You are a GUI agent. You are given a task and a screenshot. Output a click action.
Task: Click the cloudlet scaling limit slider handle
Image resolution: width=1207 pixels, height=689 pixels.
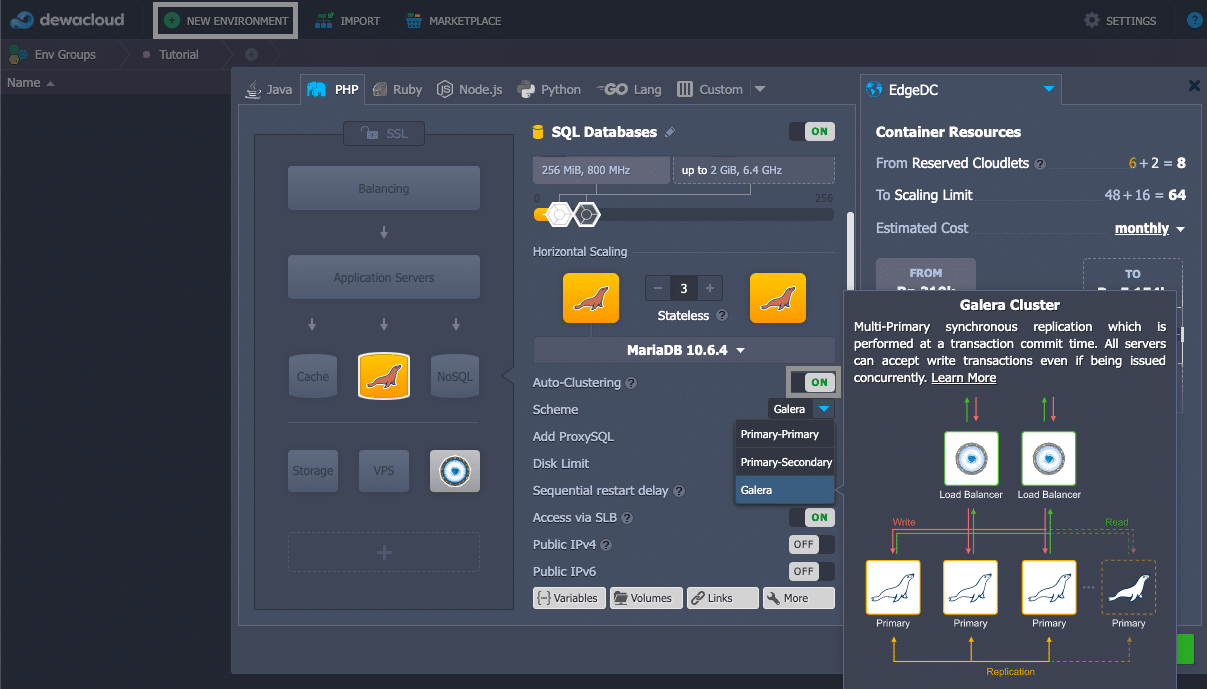pos(587,213)
